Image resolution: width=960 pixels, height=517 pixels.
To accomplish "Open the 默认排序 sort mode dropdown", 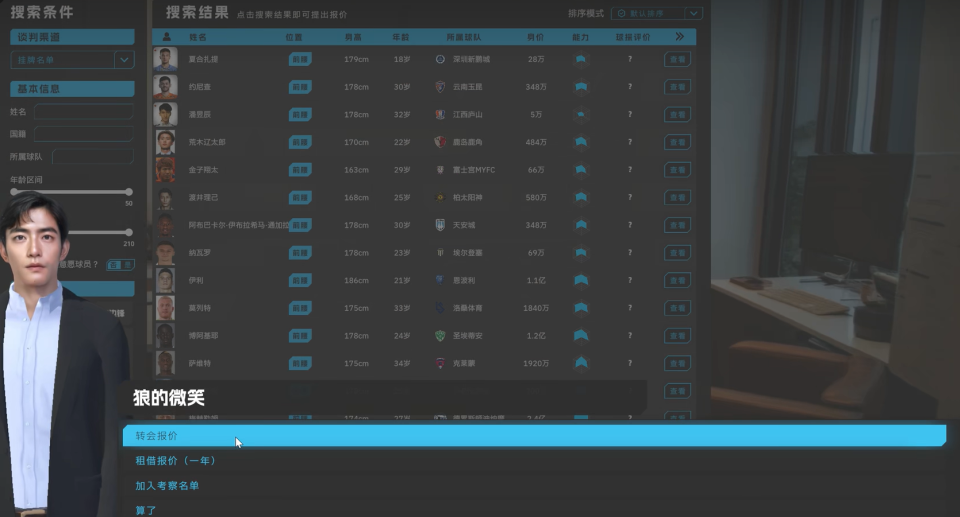I will (x=656, y=13).
